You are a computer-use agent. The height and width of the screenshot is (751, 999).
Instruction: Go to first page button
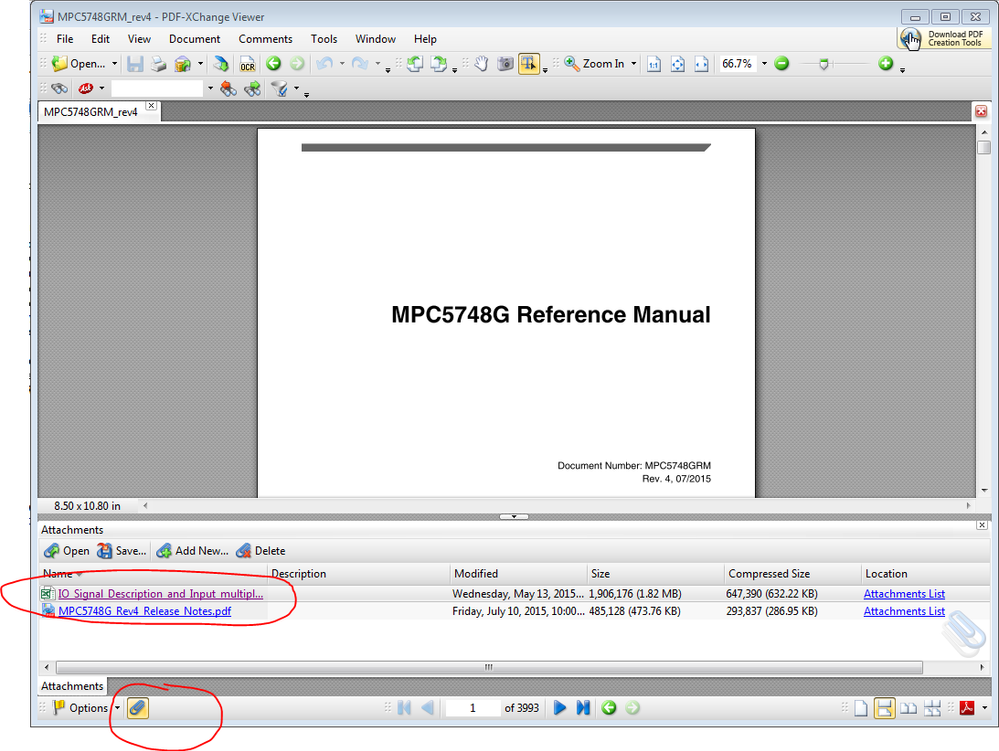404,708
